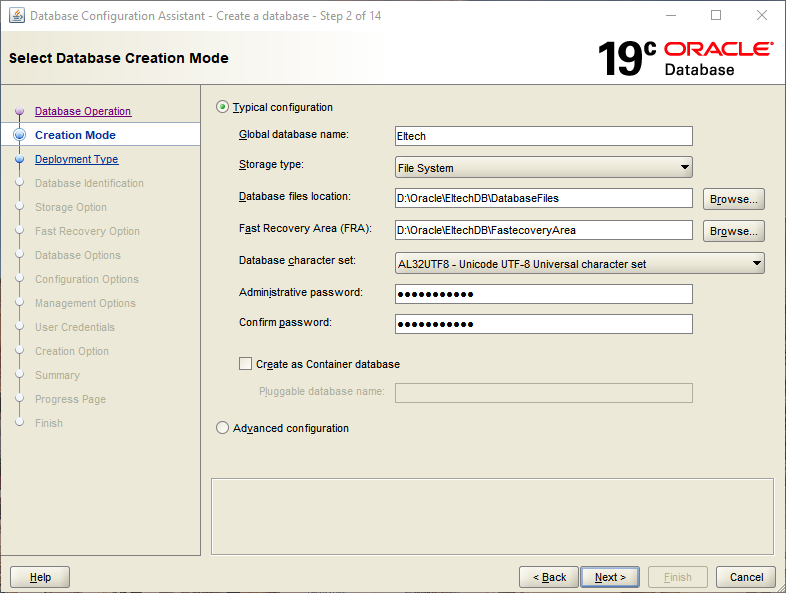The width and height of the screenshot is (786, 593).
Task: Open the Deployment Type step link
Action: pyautogui.click(x=76, y=159)
